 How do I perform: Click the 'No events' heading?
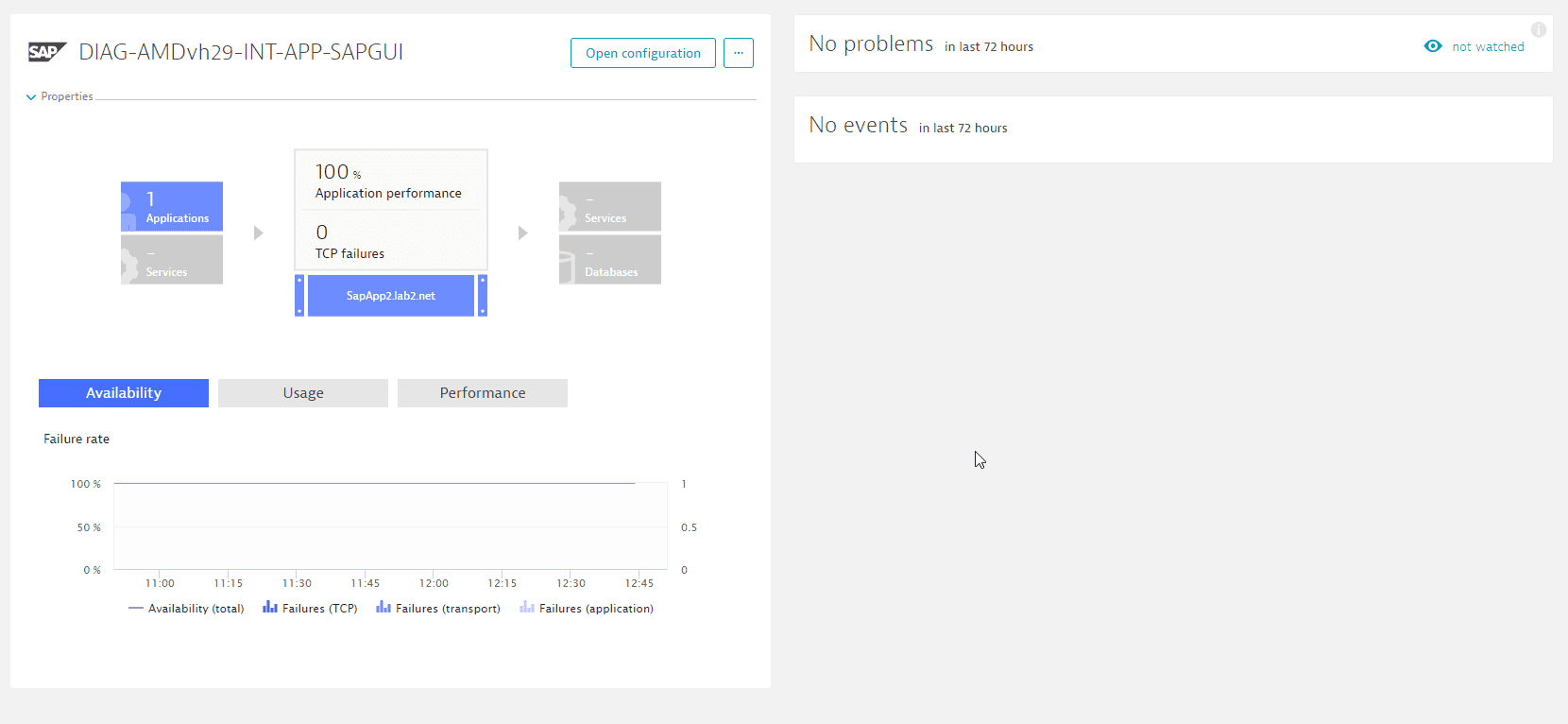(x=858, y=126)
